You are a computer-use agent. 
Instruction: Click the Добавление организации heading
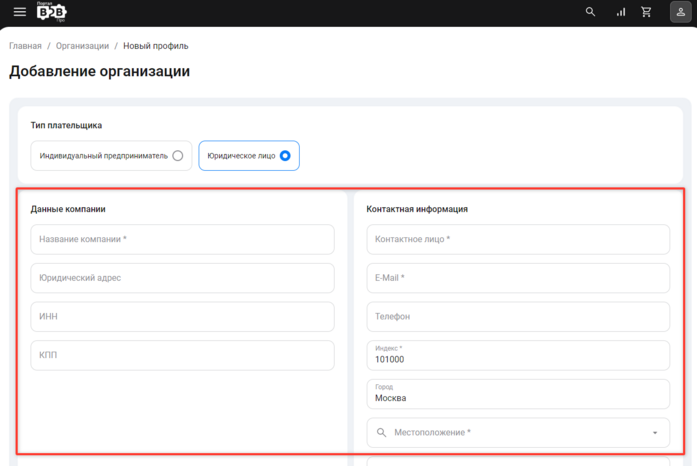100,71
